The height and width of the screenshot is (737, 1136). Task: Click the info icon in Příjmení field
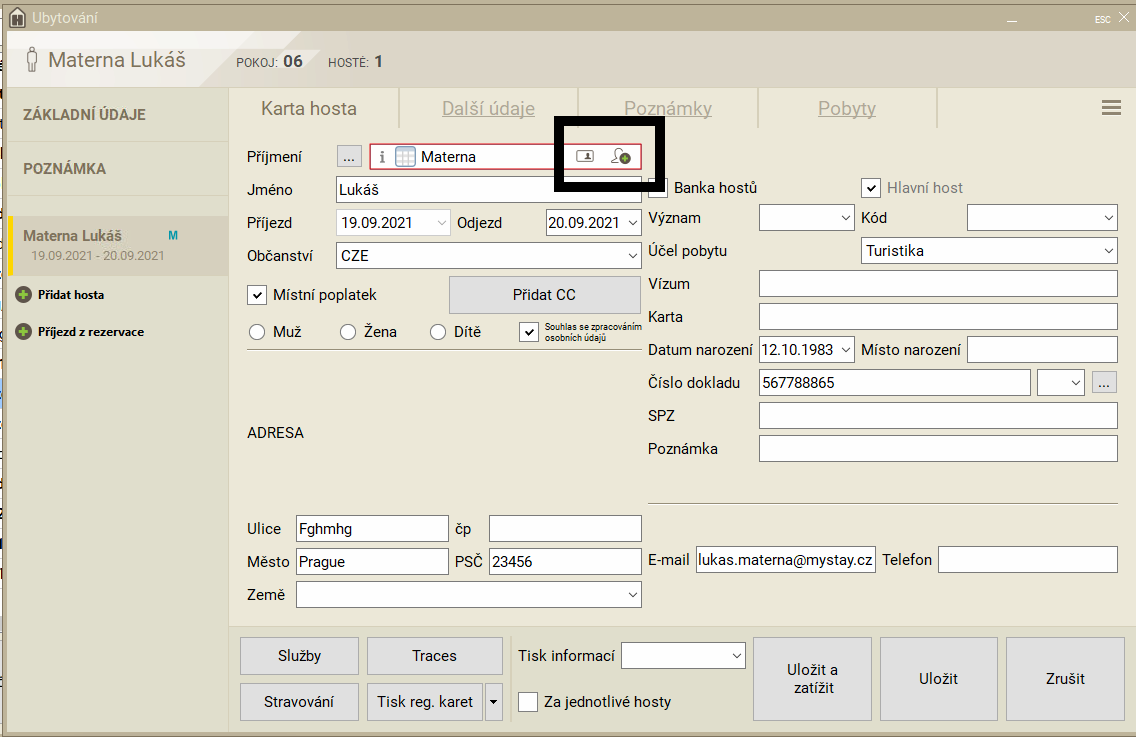(x=382, y=157)
